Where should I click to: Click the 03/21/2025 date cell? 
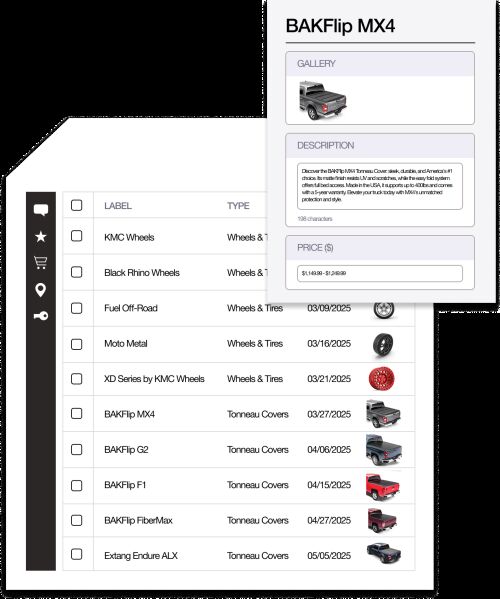(329, 379)
